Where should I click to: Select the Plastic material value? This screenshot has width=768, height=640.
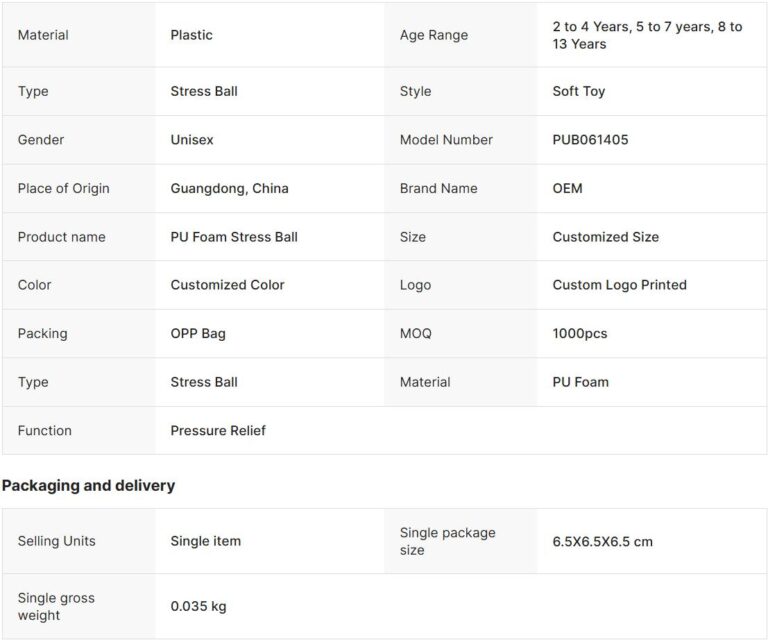[191, 35]
